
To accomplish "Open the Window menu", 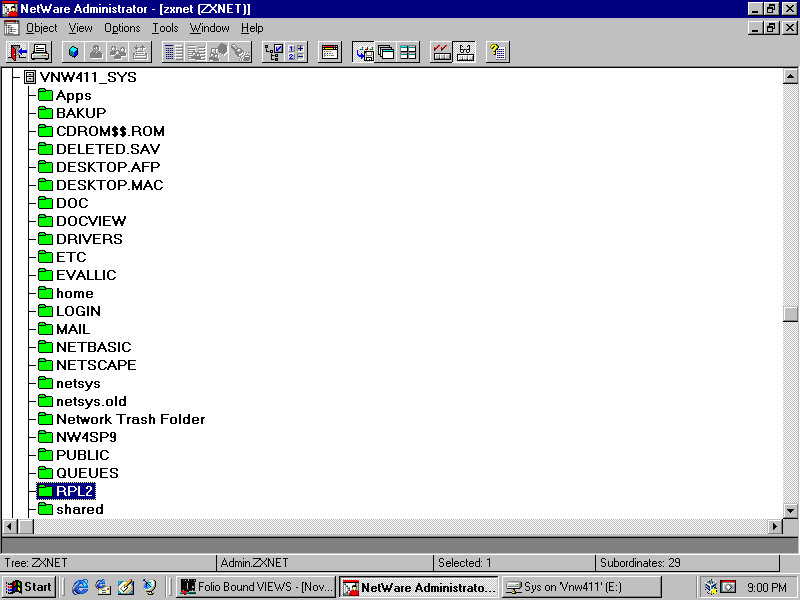I will pyautogui.click(x=209, y=28).
